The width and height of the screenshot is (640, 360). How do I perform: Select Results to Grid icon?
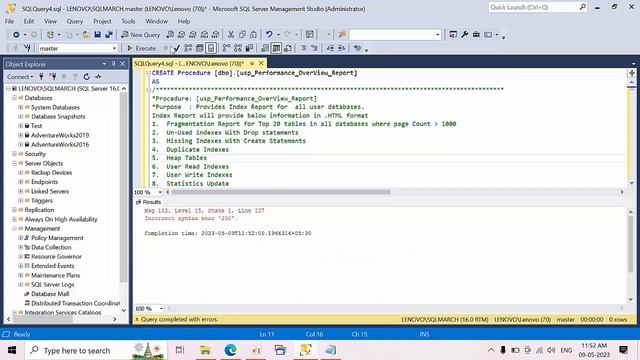(x=276, y=48)
